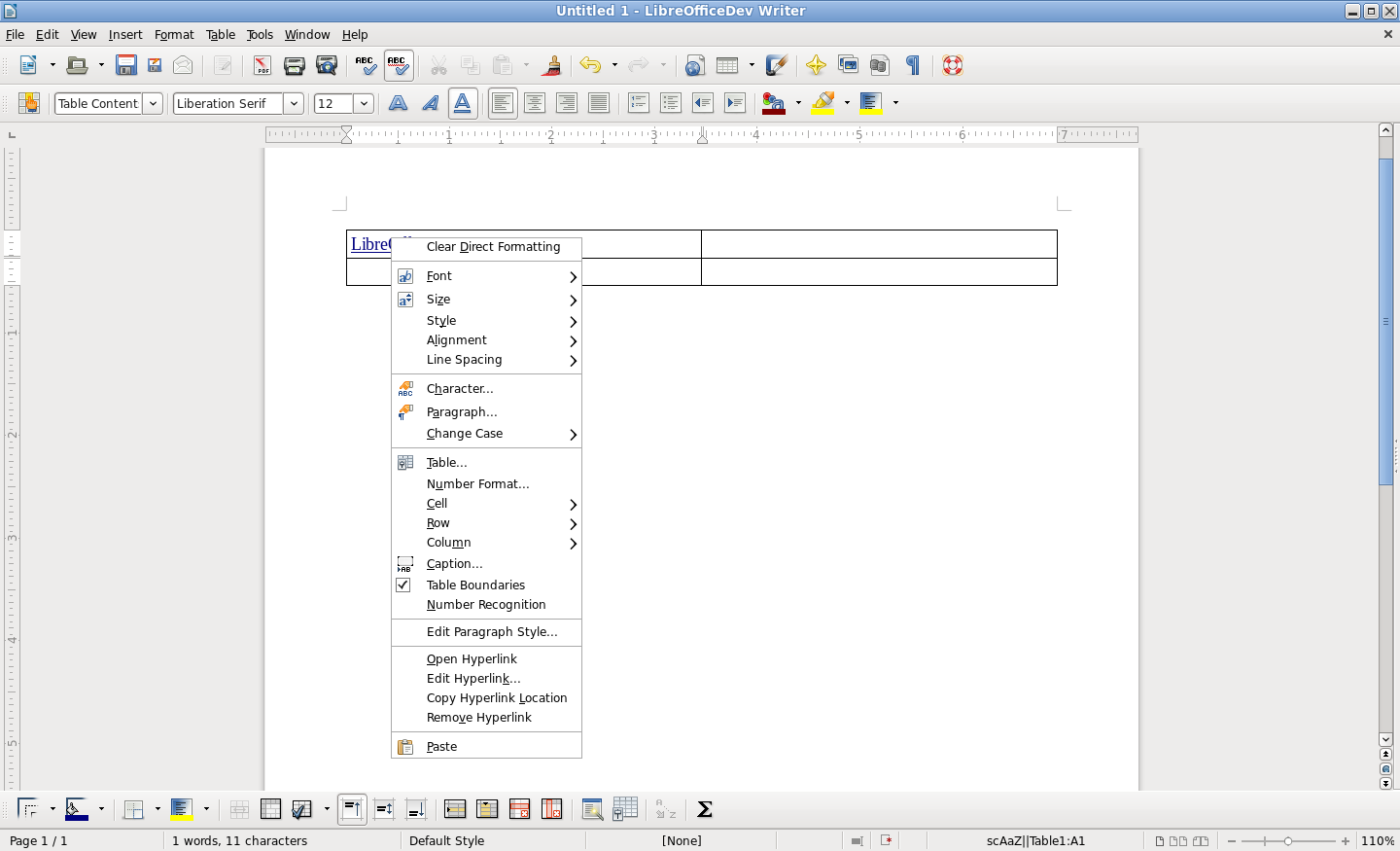
Task: Click the Paragraph Style input field
Action: (x=98, y=103)
